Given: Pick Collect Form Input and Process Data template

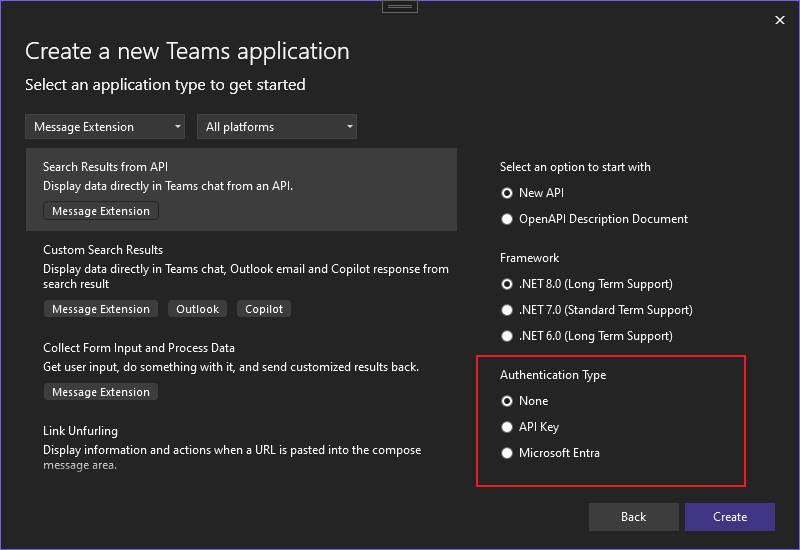Looking at the screenshot, I should 241,371.
